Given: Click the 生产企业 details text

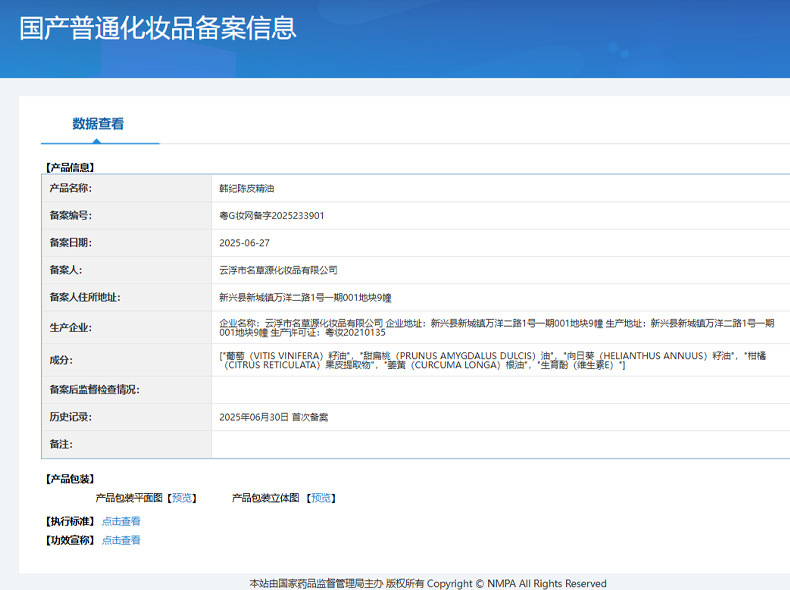Looking at the screenshot, I should pyautogui.click(x=497, y=327).
